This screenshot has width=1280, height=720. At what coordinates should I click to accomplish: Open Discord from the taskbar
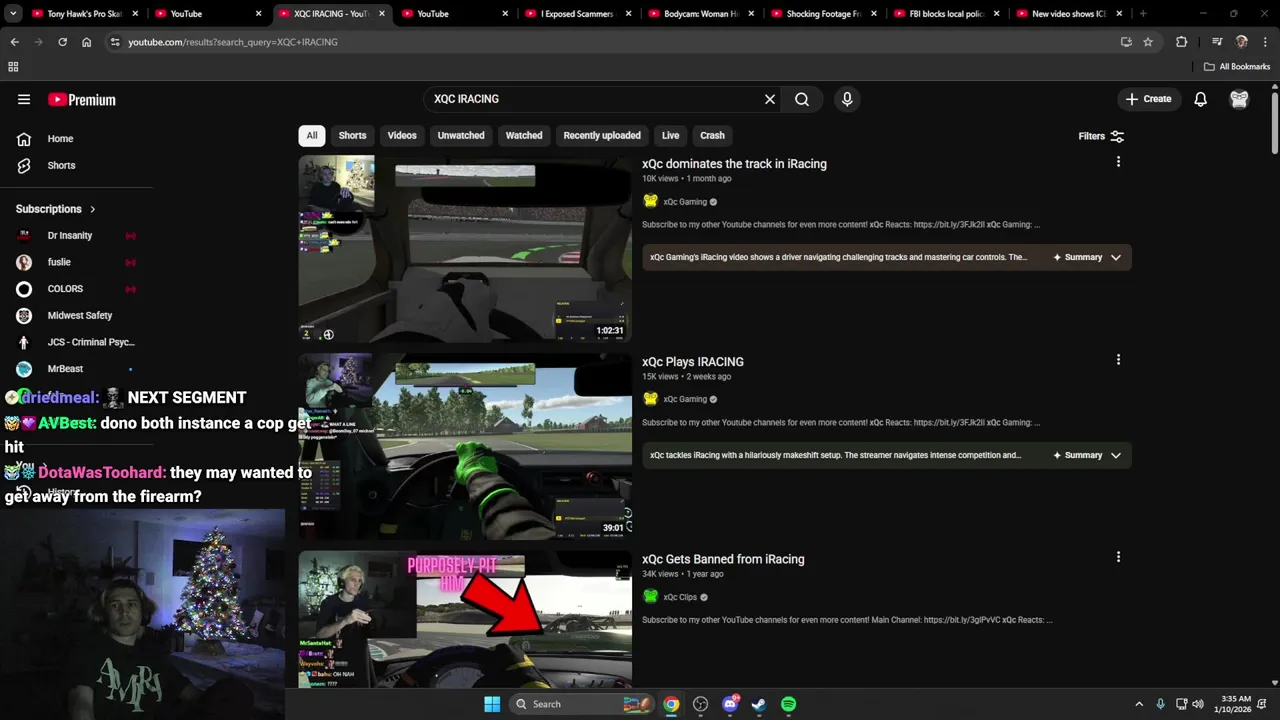[731, 704]
